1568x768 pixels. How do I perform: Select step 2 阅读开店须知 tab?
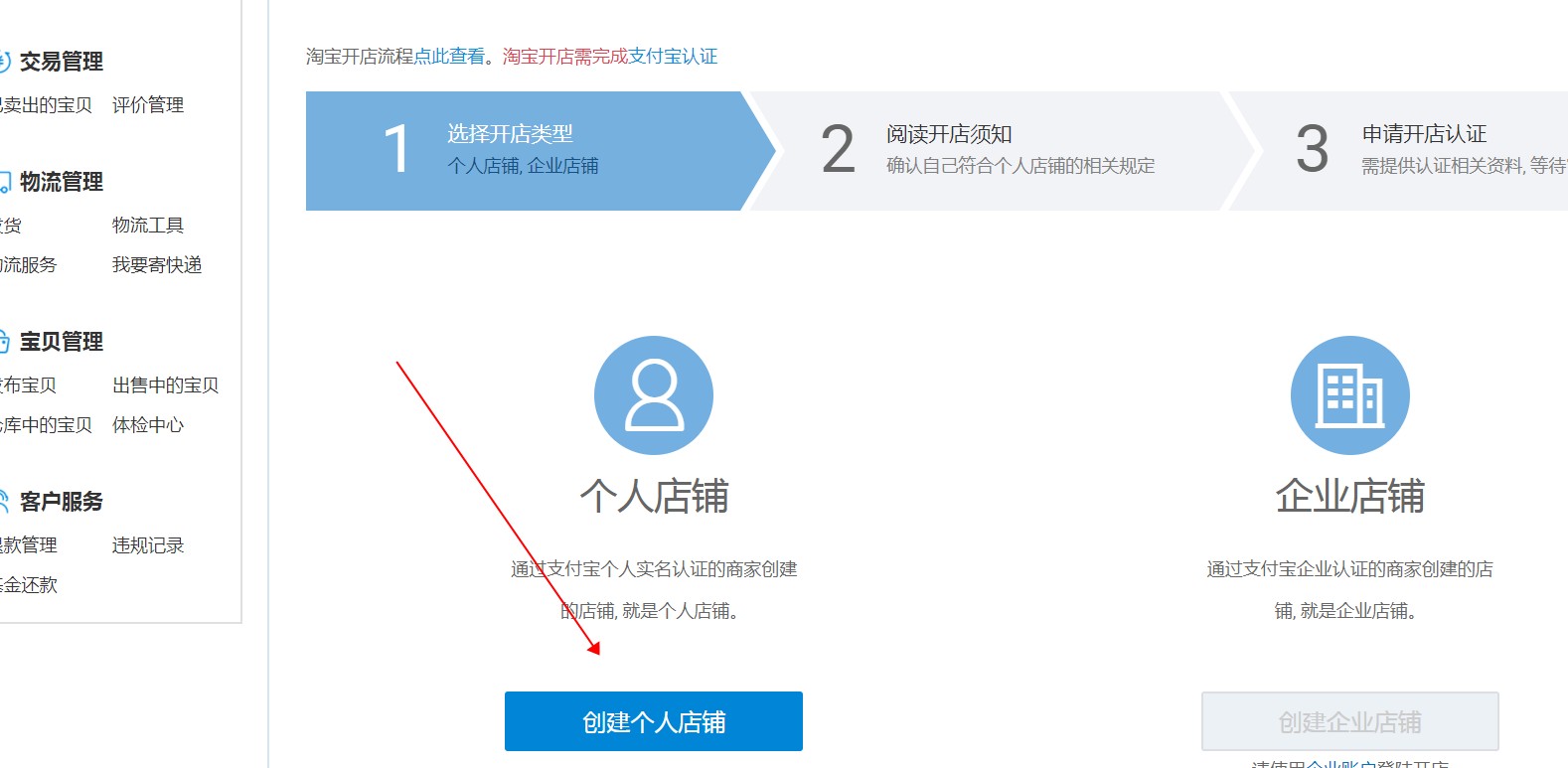pyautogui.click(x=1004, y=151)
